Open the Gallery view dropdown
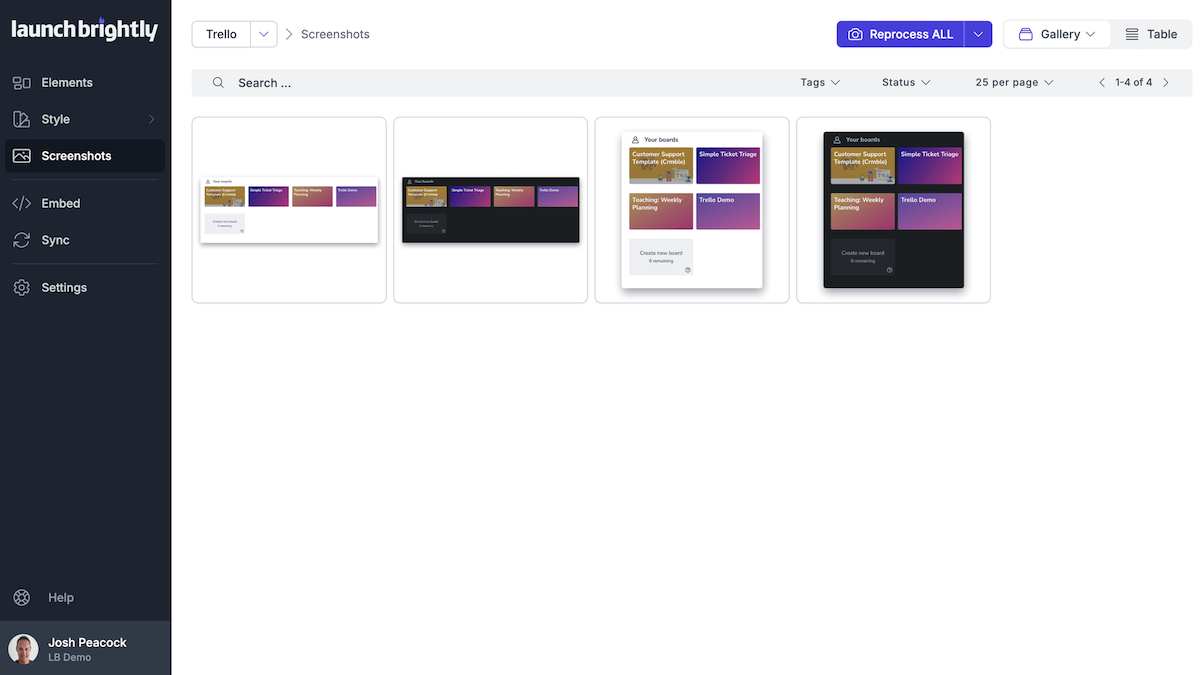The width and height of the screenshot is (1200, 675). click(1057, 34)
